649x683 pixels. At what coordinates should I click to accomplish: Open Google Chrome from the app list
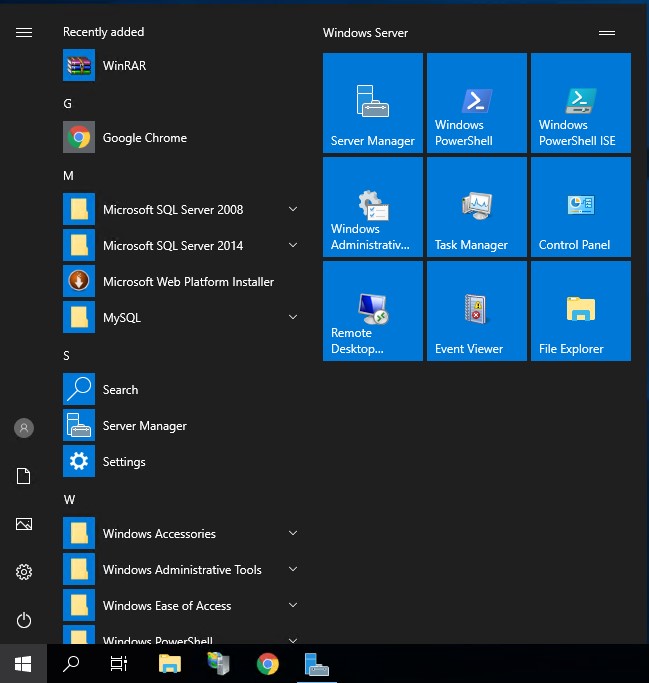[x=144, y=138]
